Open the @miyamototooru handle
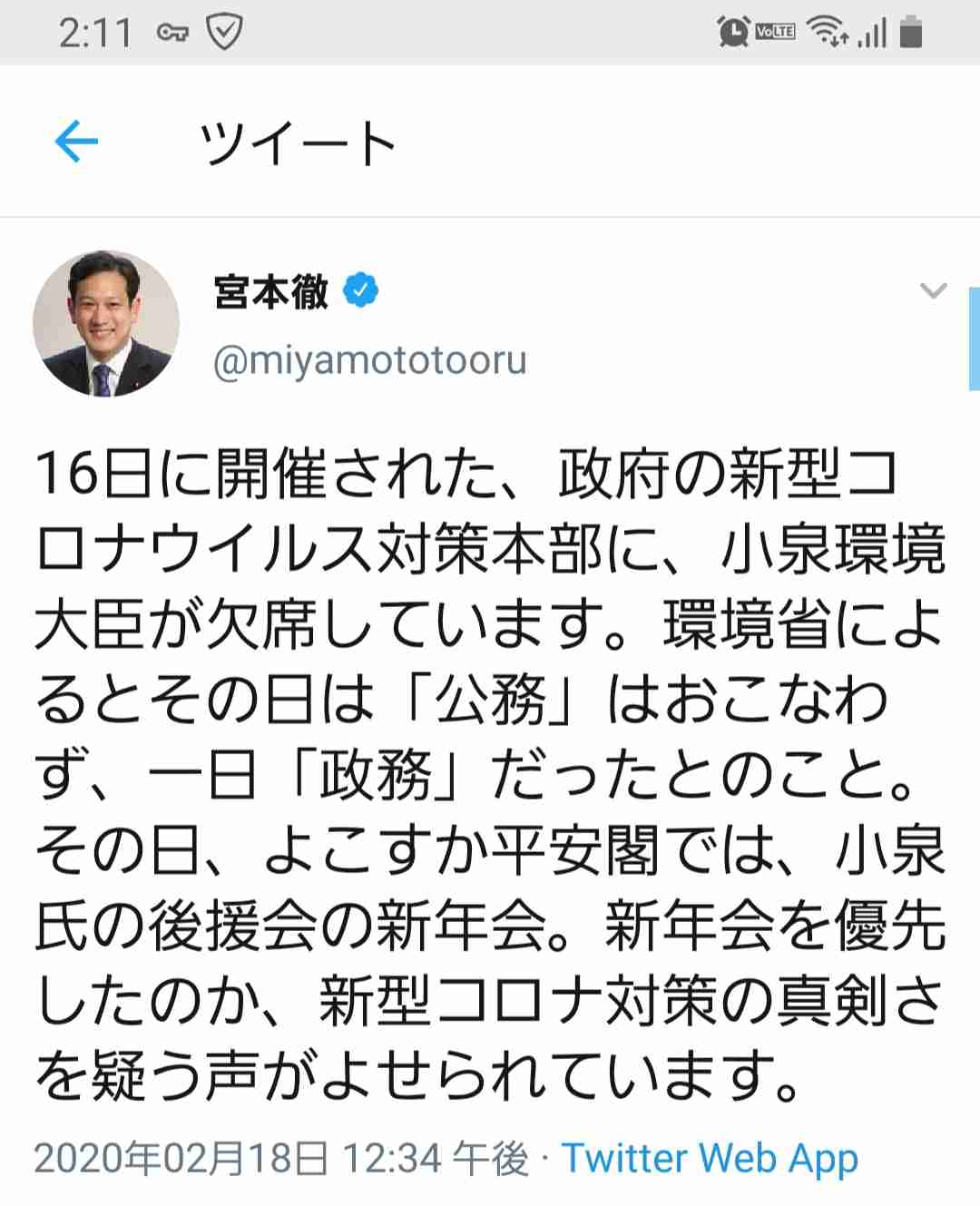The image size is (980, 1206). click(x=370, y=360)
